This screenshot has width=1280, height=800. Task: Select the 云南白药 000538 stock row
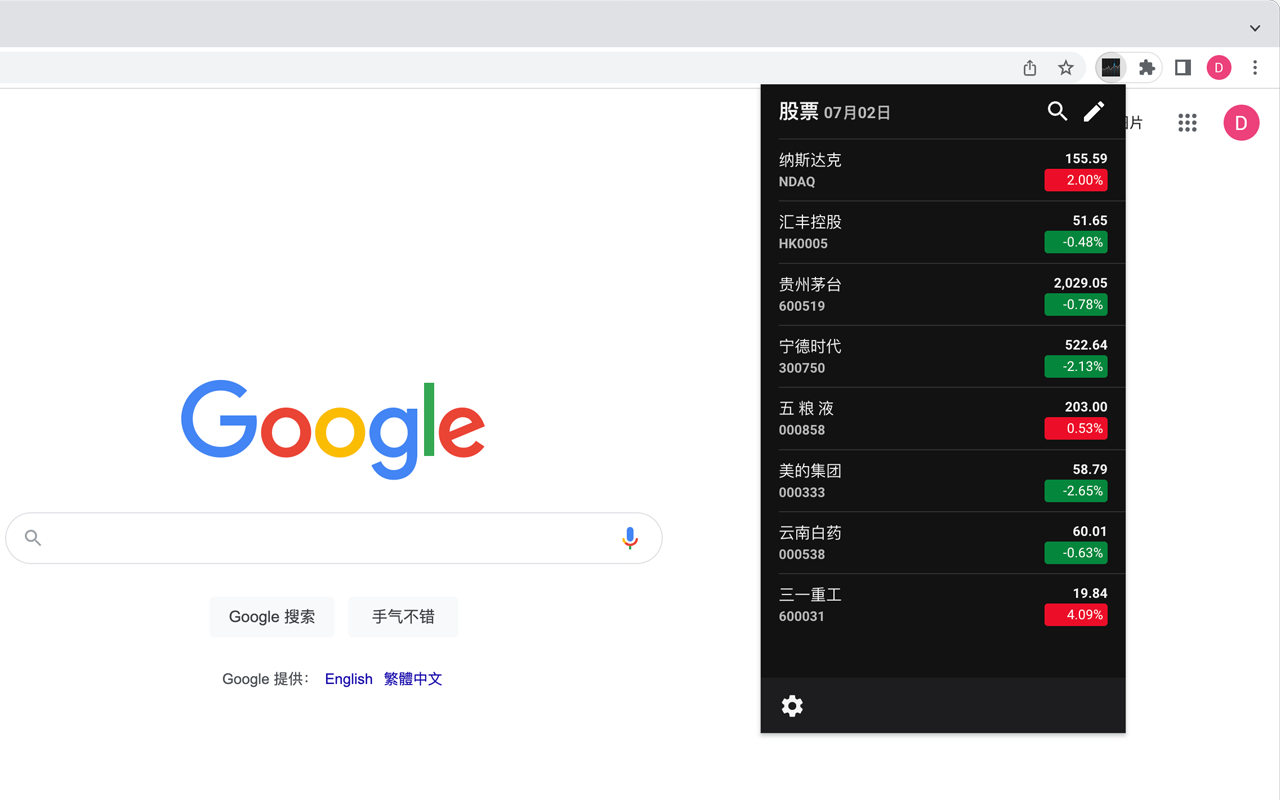tap(943, 542)
